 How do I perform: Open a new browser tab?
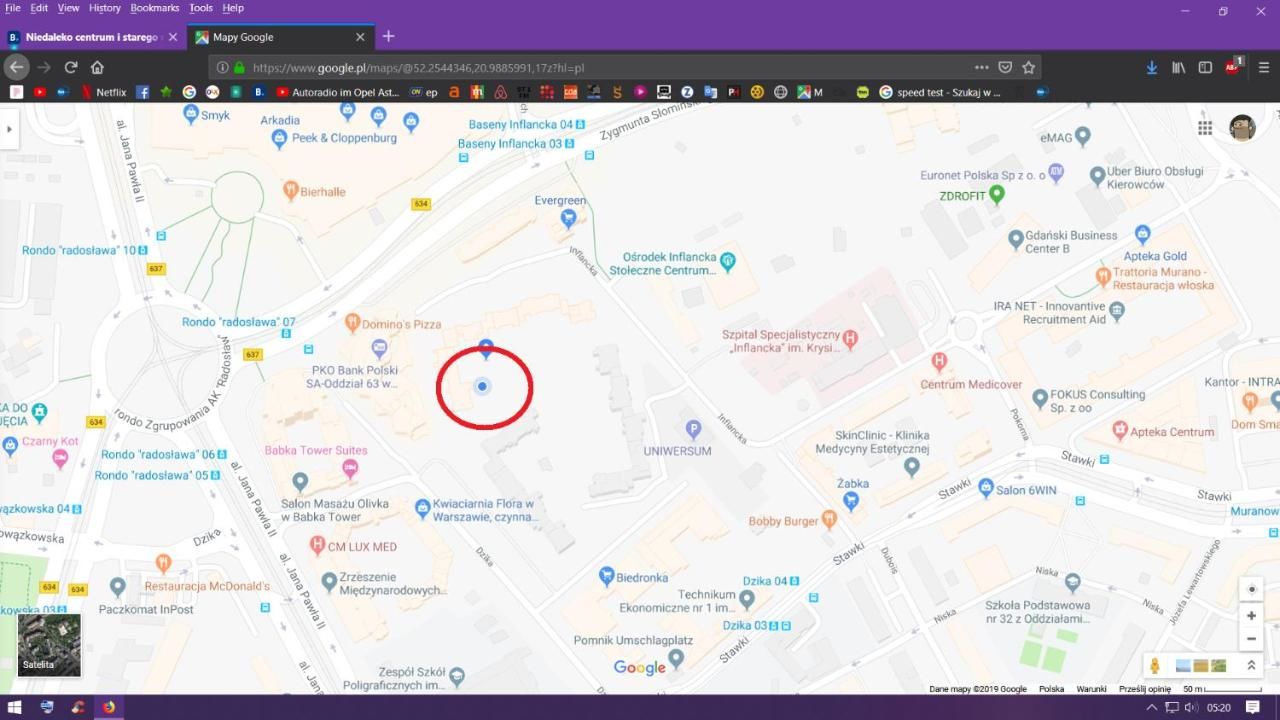tap(388, 37)
